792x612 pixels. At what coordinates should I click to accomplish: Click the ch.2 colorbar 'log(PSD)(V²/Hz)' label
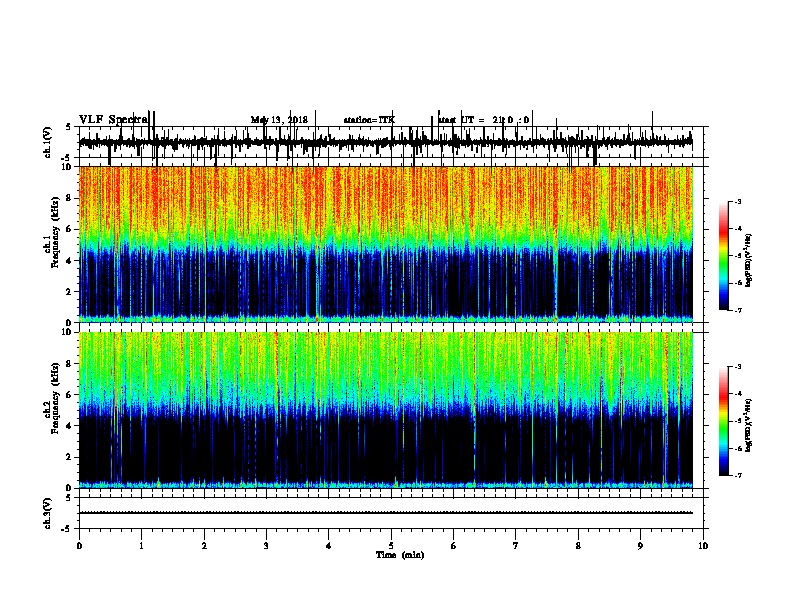[748, 425]
